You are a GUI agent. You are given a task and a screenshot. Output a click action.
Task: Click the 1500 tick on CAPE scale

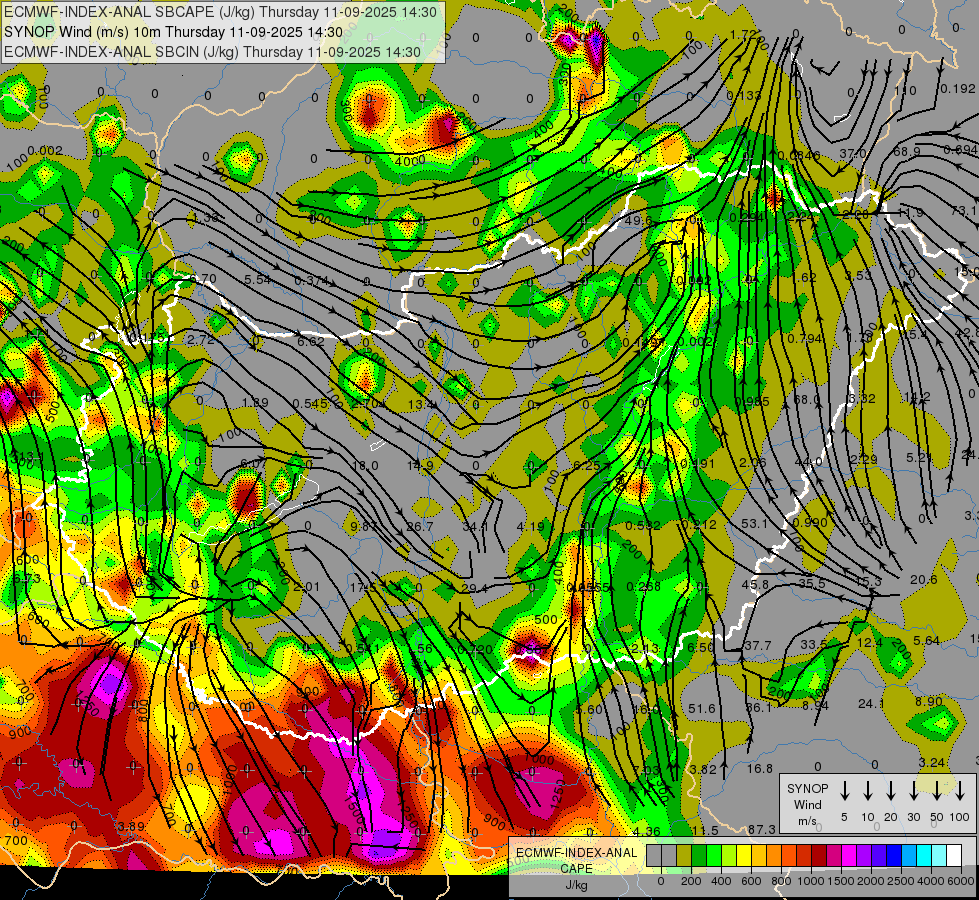pos(841,881)
